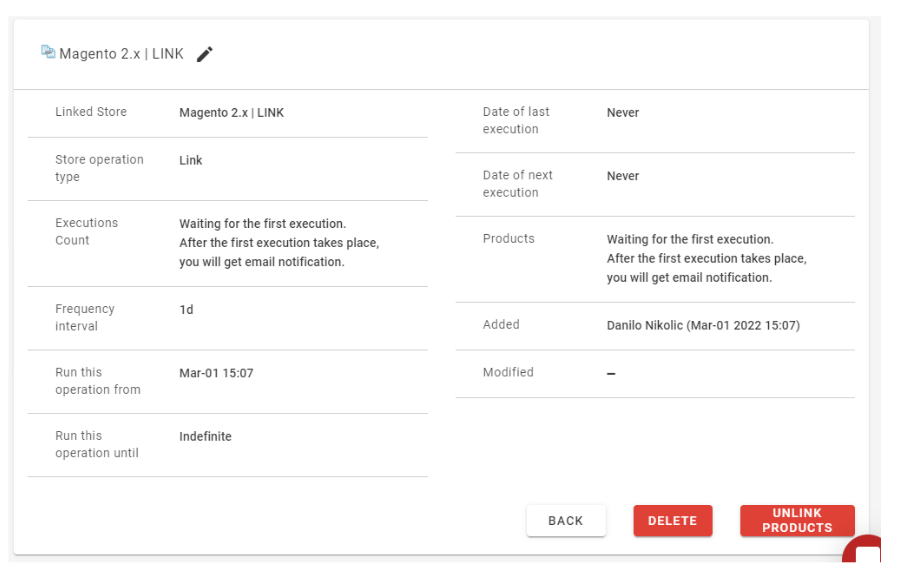898x581 pixels.
Task: Click the 'Run this operation from' label
Action: tap(98, 381)
